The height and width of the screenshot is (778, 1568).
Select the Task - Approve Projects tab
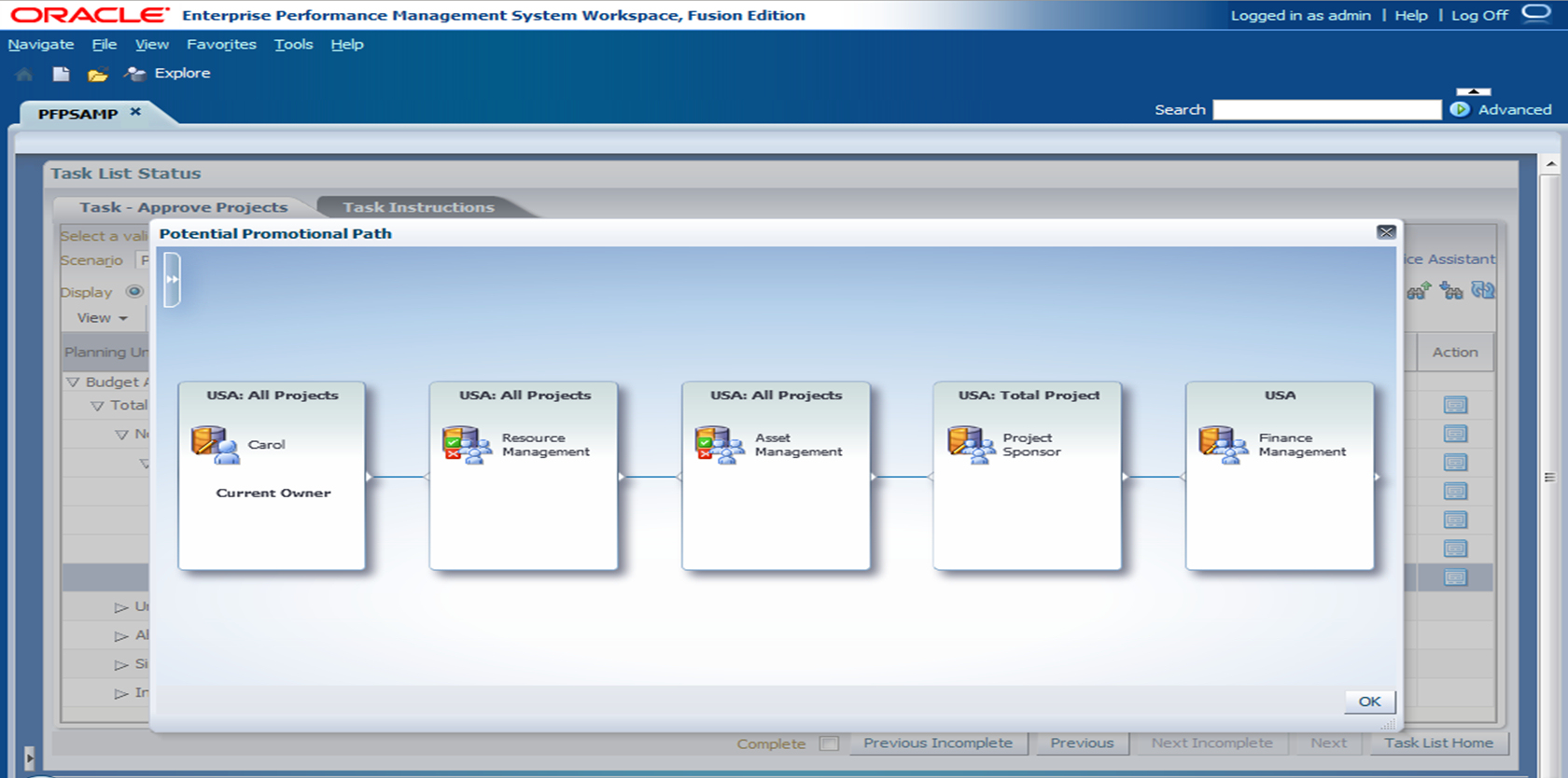183,207
